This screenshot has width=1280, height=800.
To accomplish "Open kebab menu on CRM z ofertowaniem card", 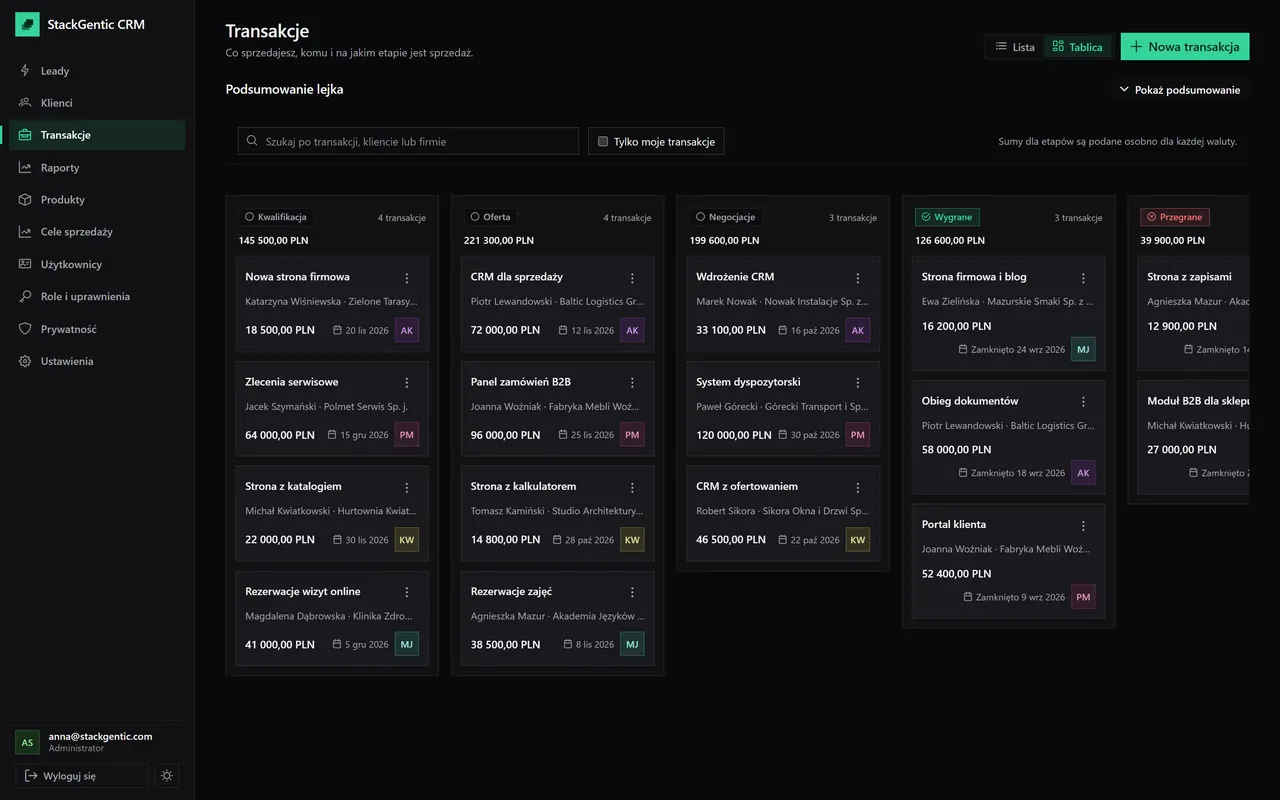I will click(858, 488).
